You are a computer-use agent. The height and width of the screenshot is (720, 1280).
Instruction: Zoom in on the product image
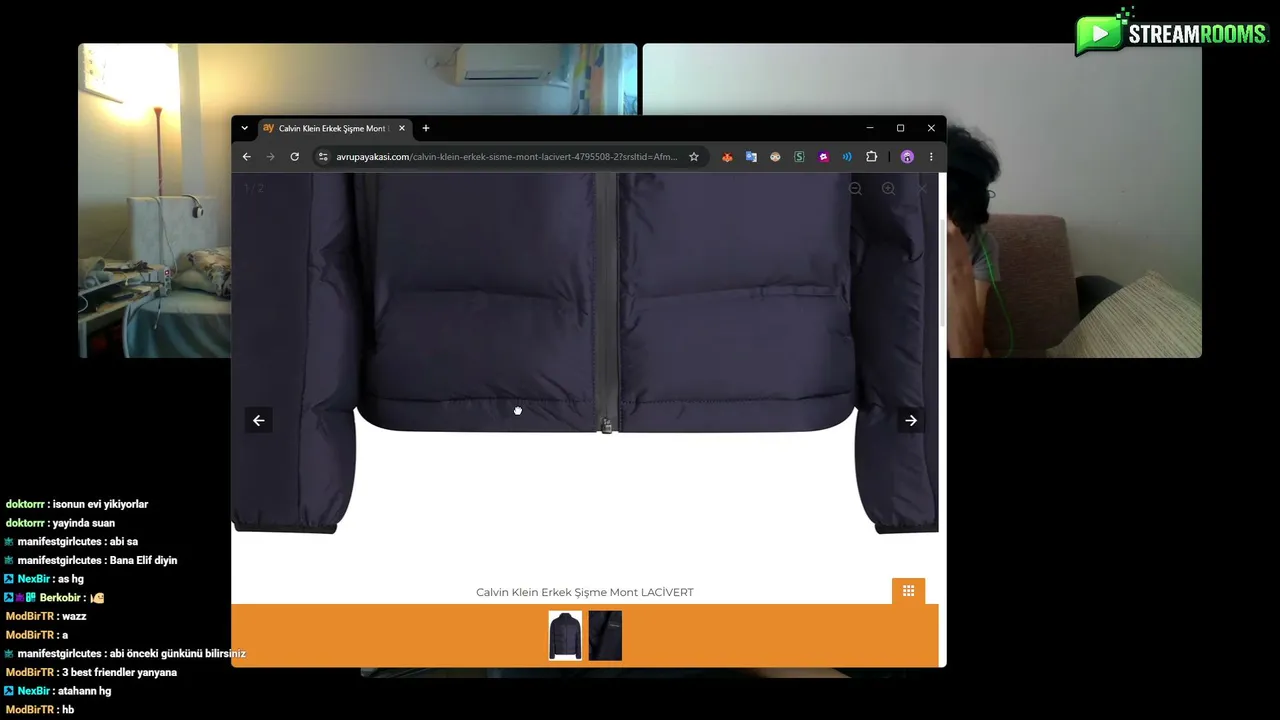coord(888,189)
